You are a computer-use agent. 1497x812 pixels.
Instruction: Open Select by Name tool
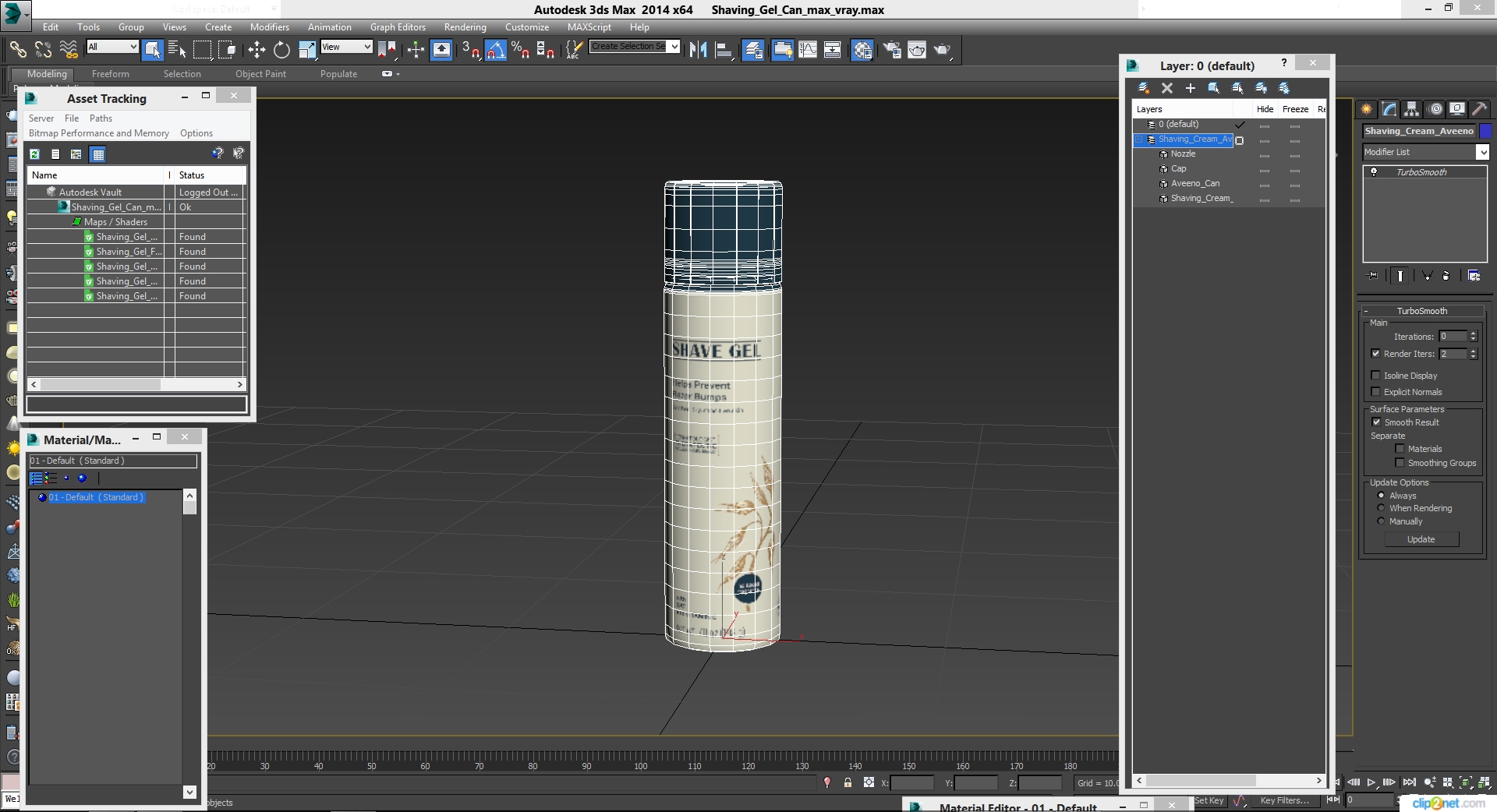[x=177, y=50]
